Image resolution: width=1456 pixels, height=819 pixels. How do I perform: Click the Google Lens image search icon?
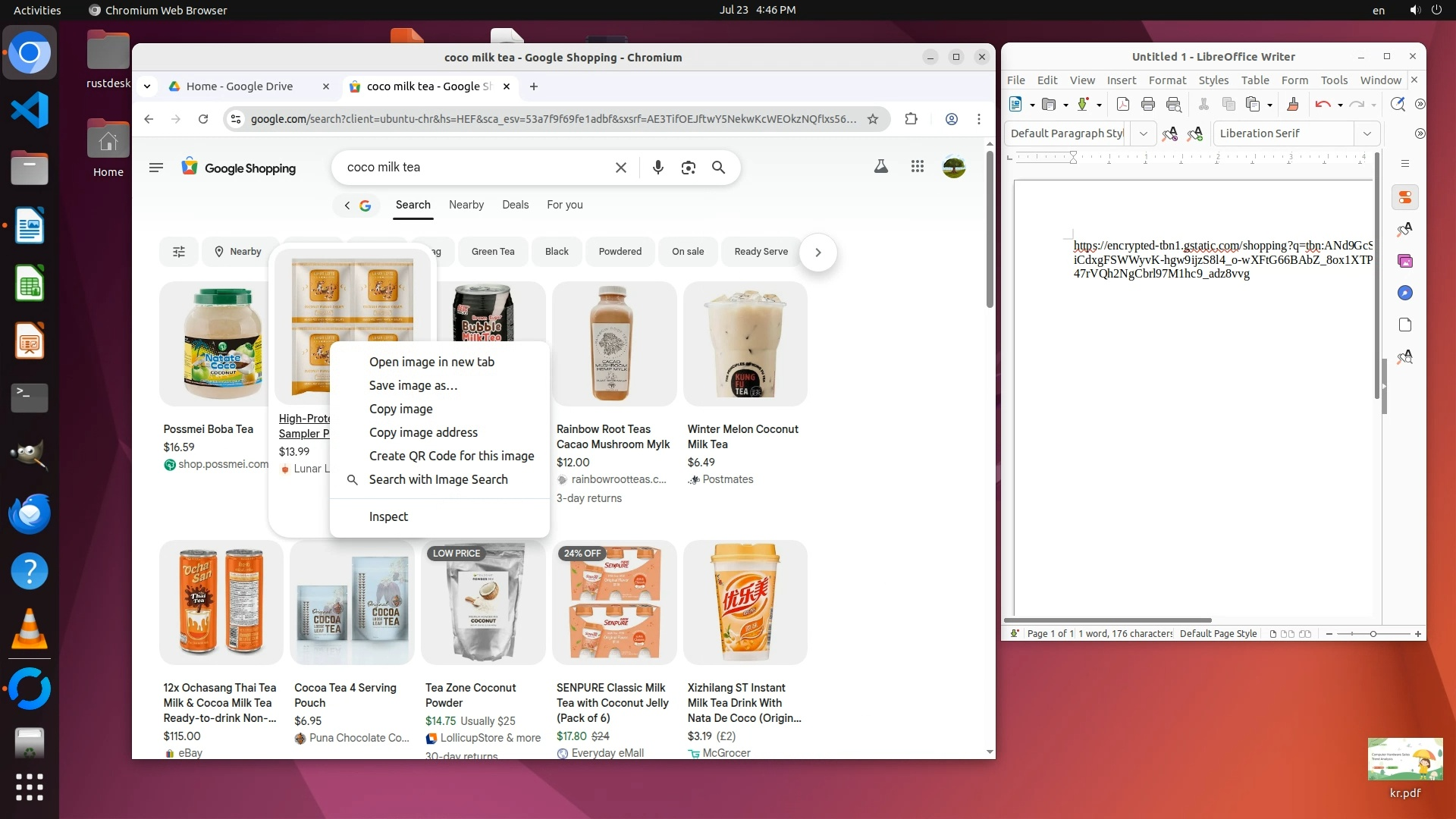(x=688, y=168)
